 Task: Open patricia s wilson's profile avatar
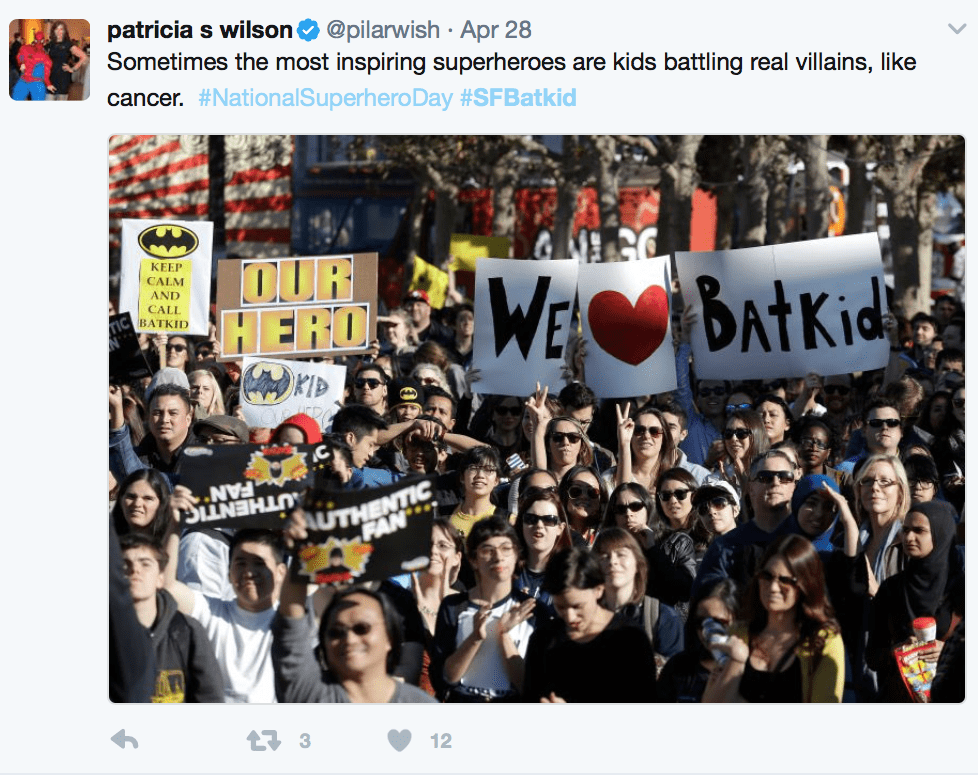49,59
